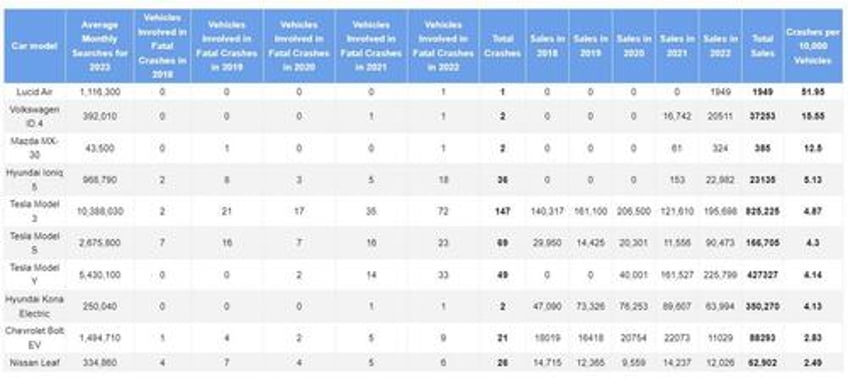Click Tesla Model 3 crash rate '4.87'
The height and width of the screenshot is (378, 848).
click(813, 211)
